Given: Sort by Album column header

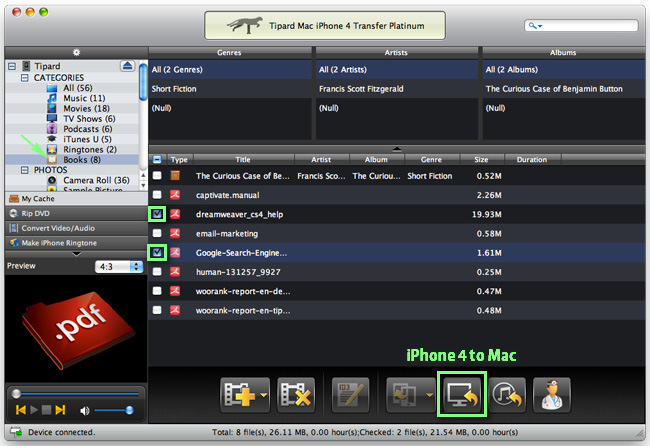Looking at the screenshot, I should (x=376, y=160).
